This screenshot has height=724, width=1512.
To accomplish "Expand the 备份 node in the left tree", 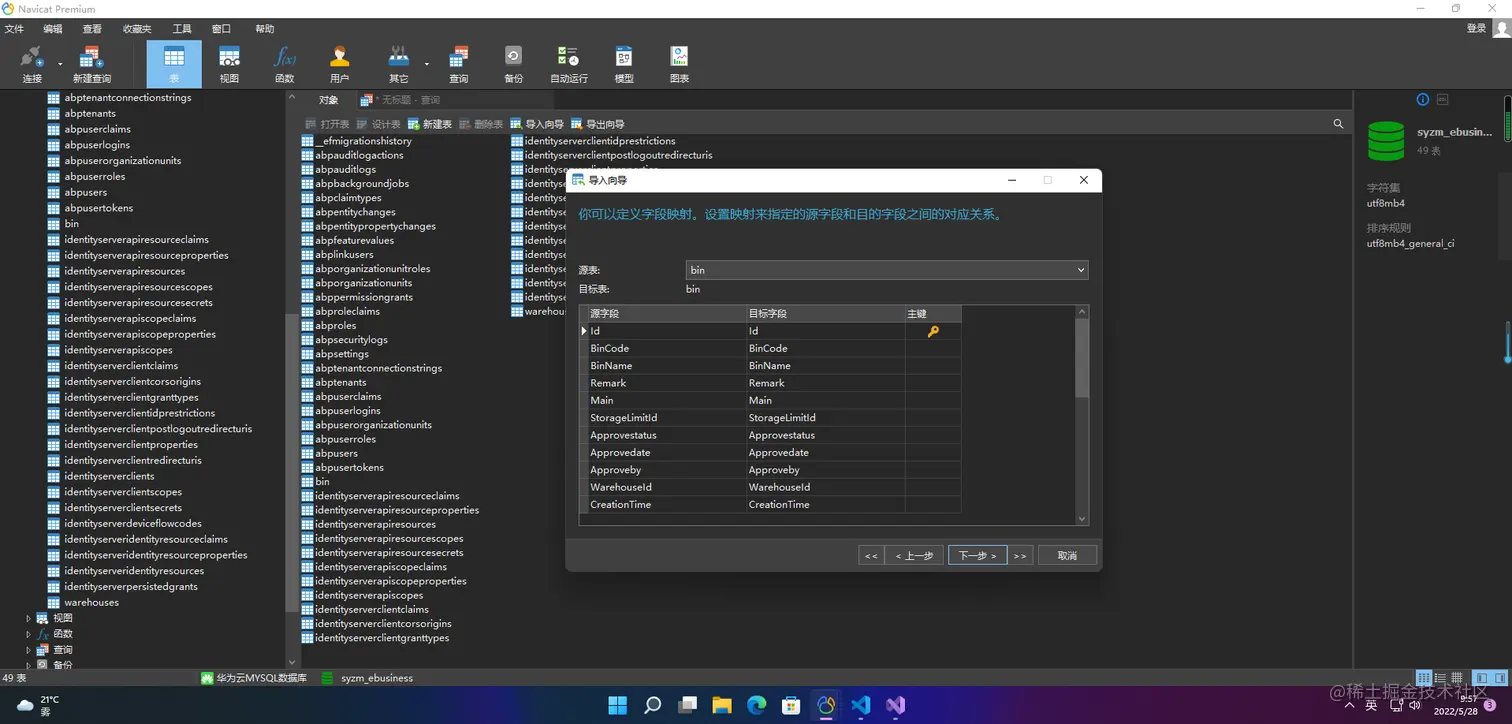I will click(x=28, y=665).
